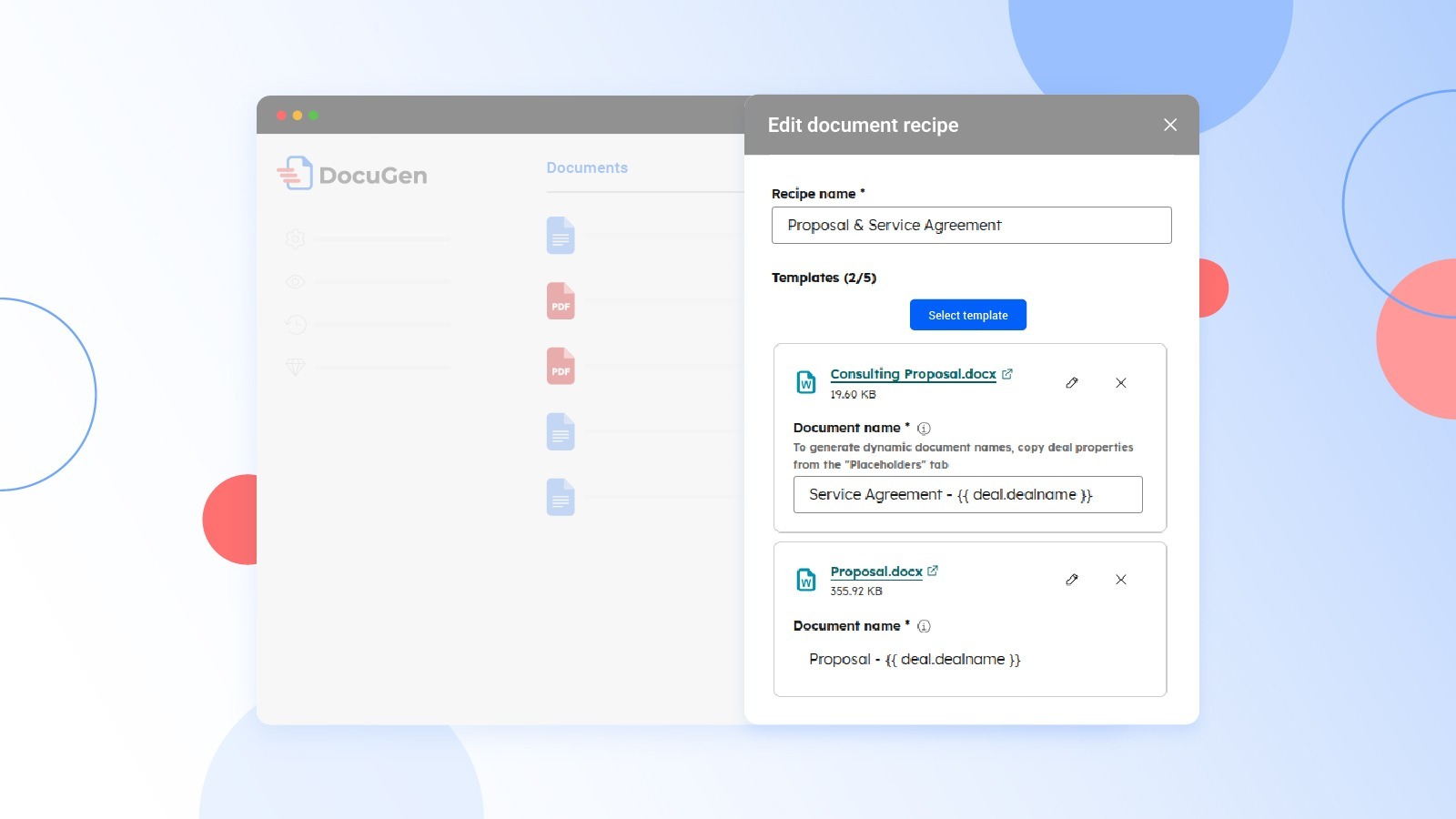Close the Edit document recipe dialog
Screen dimensions: 1456x819
[1170, 125]
